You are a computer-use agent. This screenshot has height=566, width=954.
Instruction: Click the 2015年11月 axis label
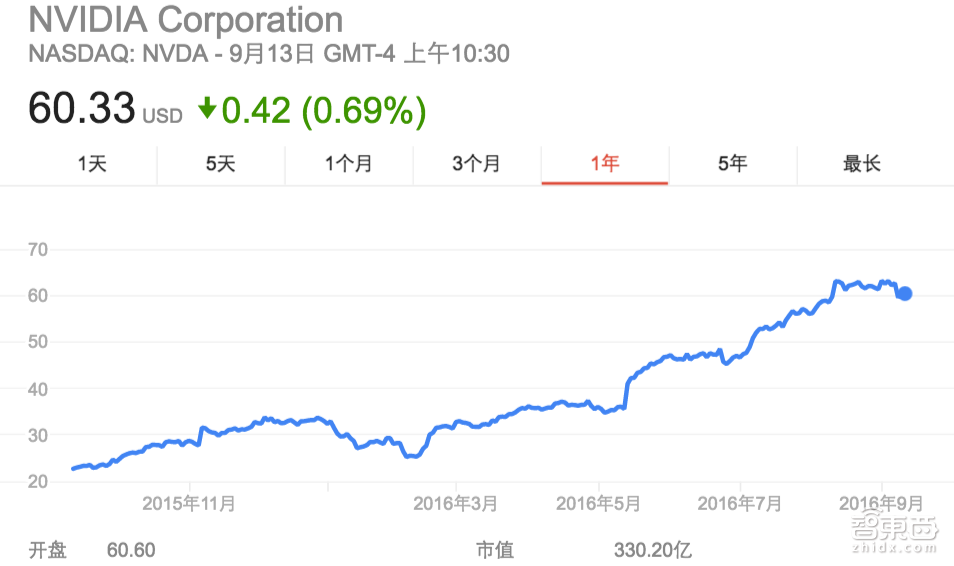coord(189,504)
